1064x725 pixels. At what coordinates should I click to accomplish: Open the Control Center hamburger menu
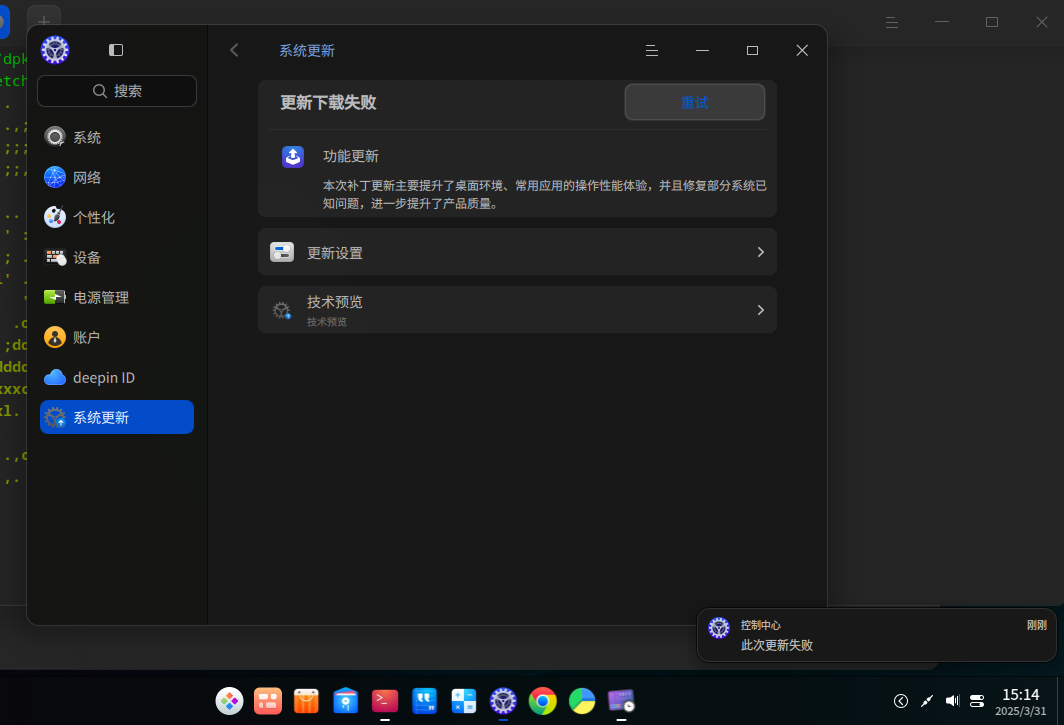(x=651, y=50)
